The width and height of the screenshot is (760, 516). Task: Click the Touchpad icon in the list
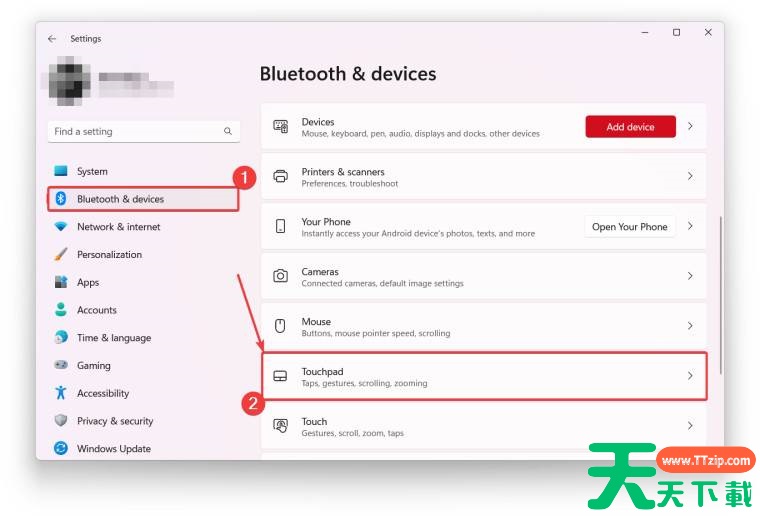(x=280, y=376)
